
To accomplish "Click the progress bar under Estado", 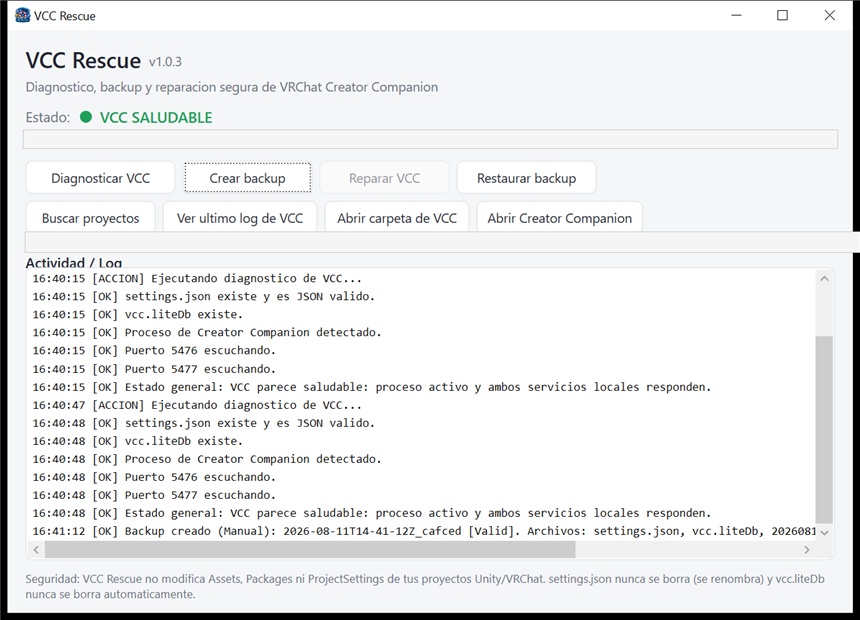I will coord(430,139).
